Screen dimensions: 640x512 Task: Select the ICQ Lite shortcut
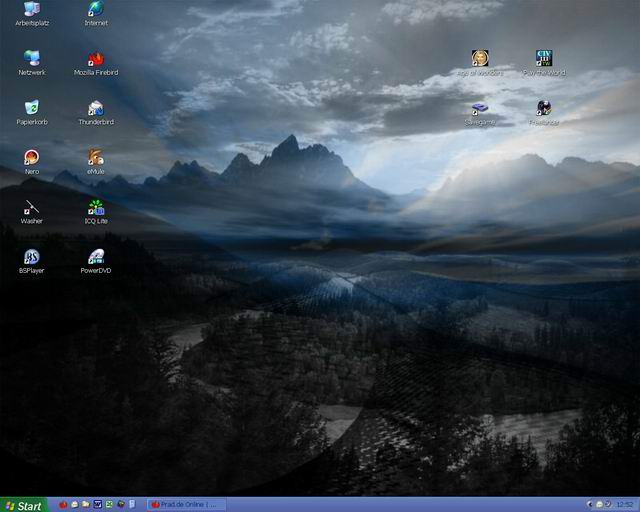(x=96, y=206)
